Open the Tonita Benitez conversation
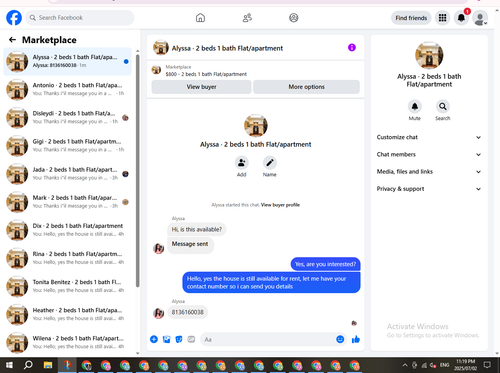Screen dimensions: 500x373 tap(67, 286)
